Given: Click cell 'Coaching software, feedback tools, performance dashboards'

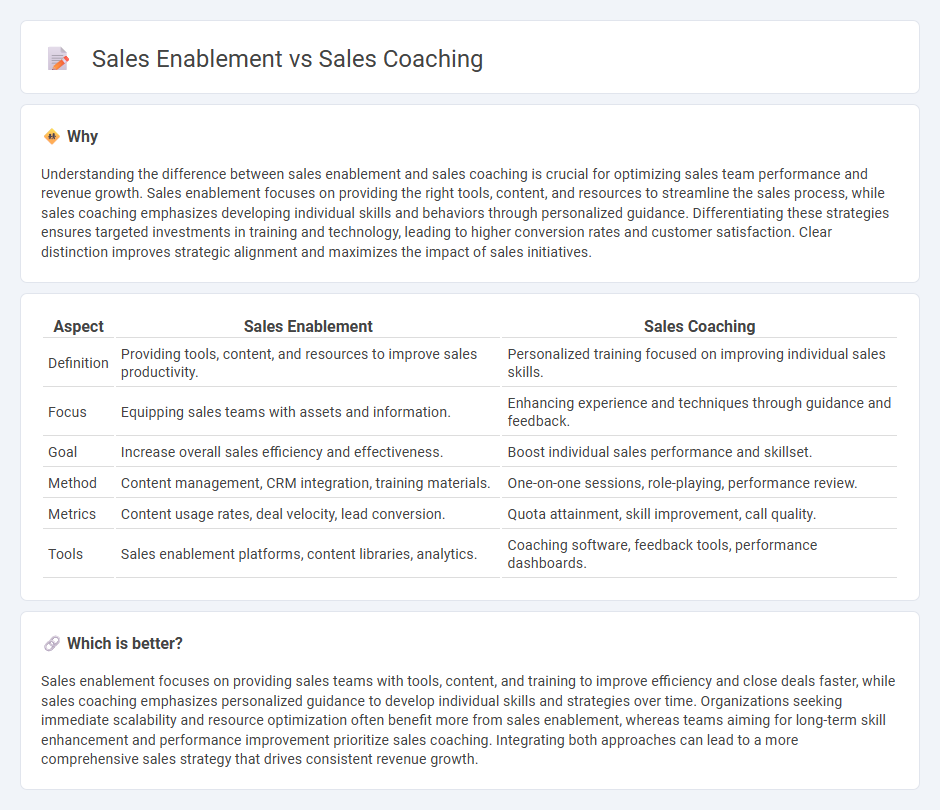Looking at the screenshot, I should tap(699, 554).
